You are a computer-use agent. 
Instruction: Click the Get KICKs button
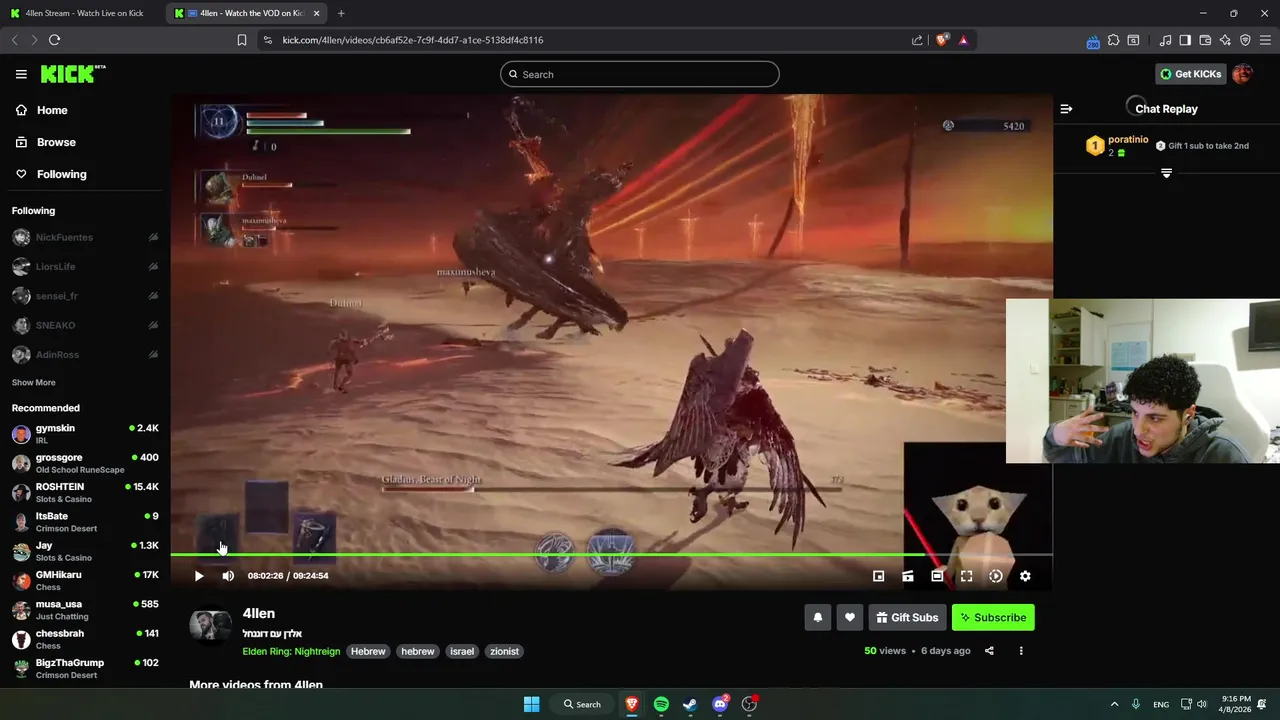(x=1190, y=74)
